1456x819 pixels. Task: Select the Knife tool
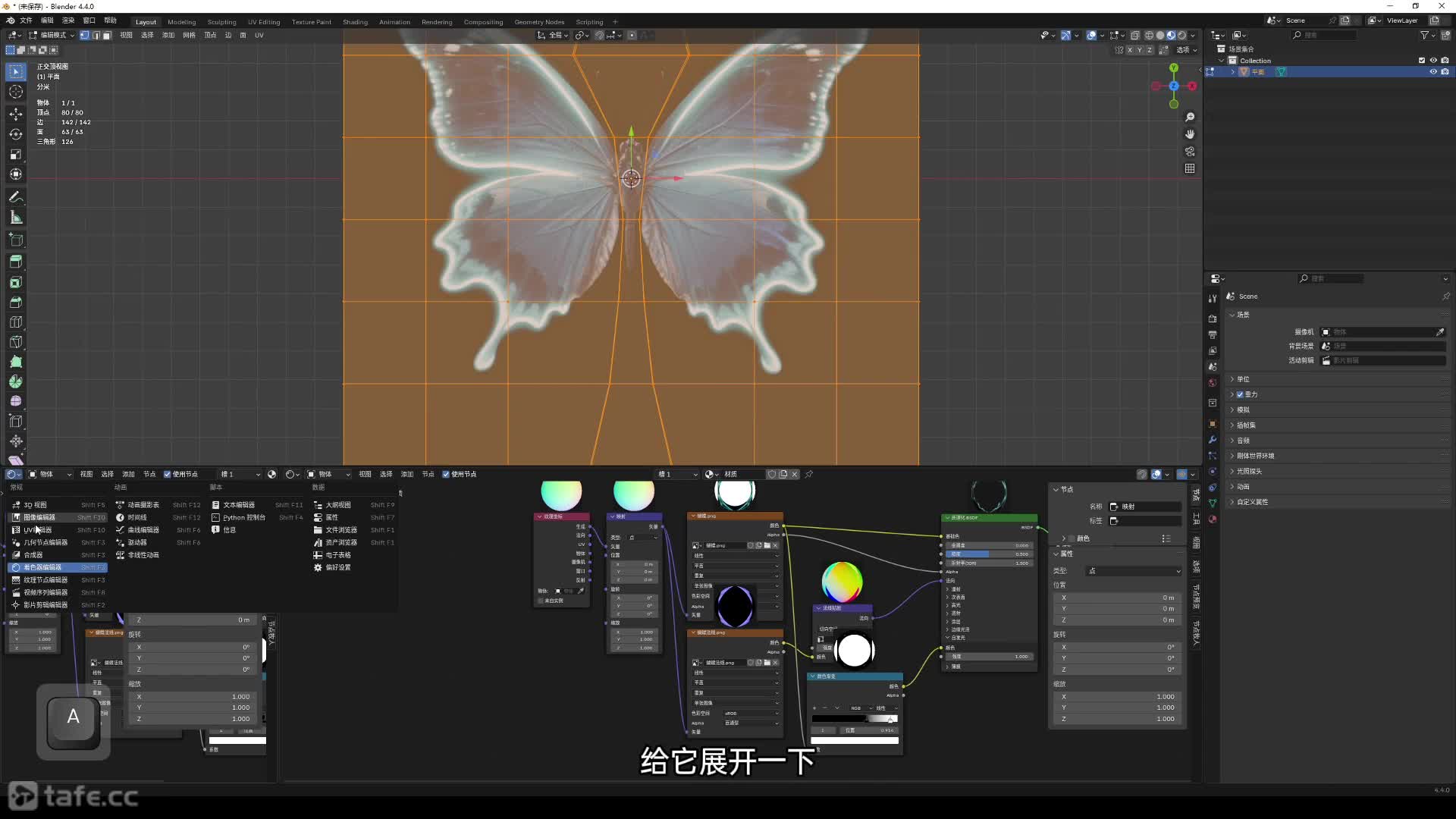(x=16, y=342)
